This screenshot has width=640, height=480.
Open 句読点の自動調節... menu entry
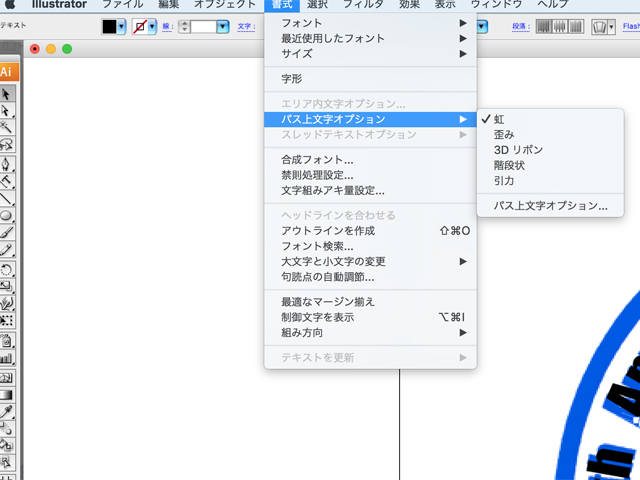[370, 277]
